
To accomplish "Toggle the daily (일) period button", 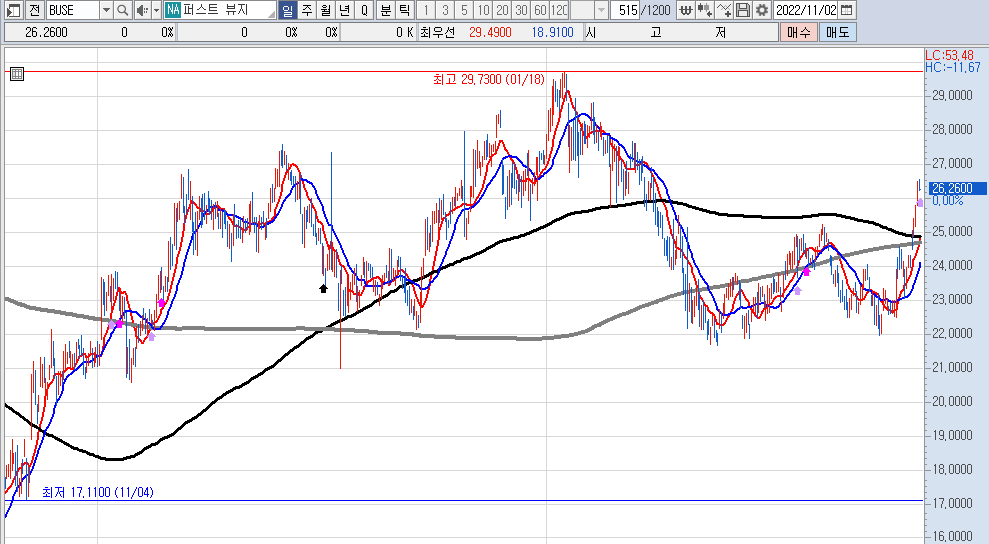I will pyautogui.click(x=287, y=10).
